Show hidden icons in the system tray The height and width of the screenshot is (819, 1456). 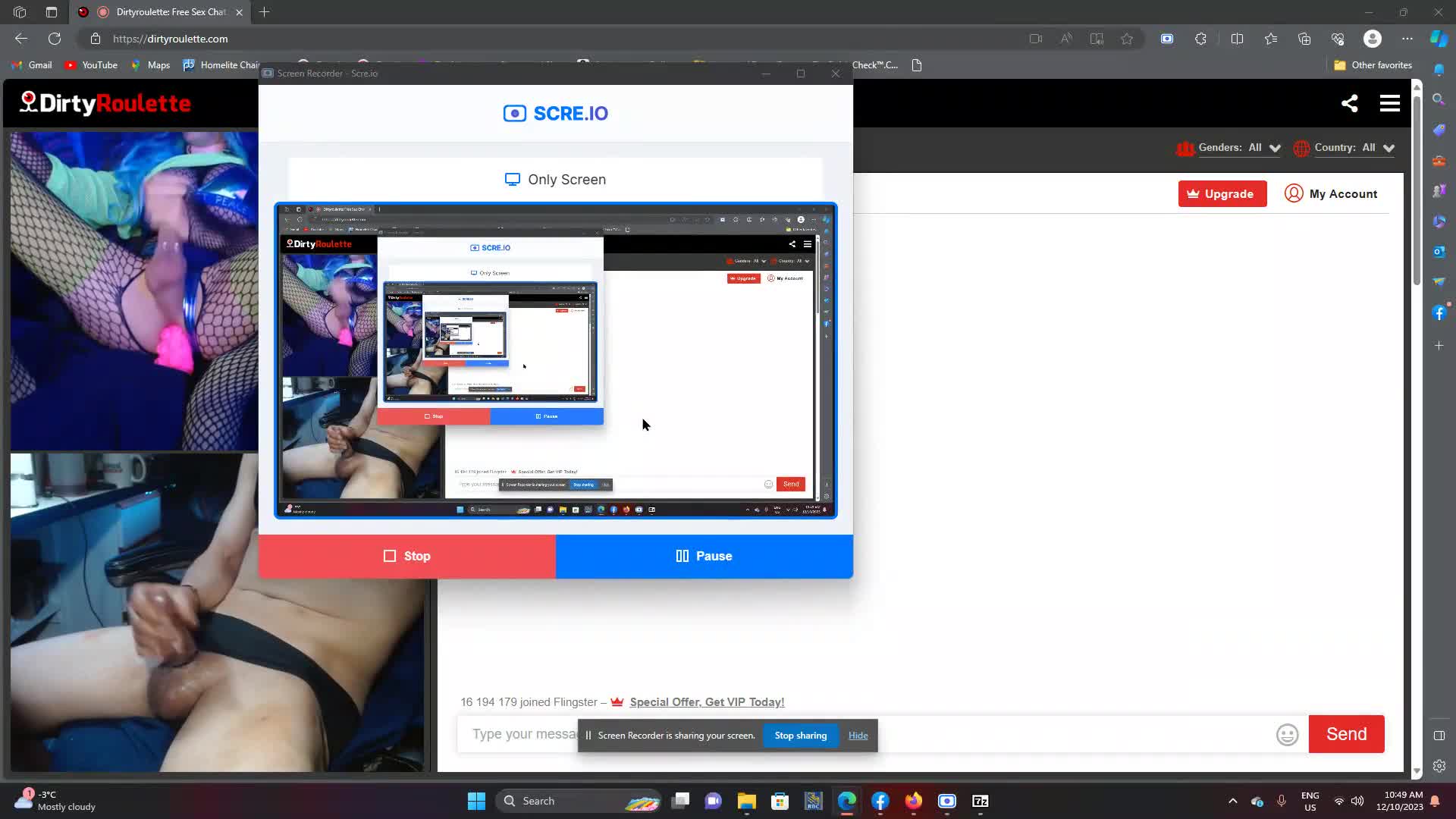[1232, 801]
